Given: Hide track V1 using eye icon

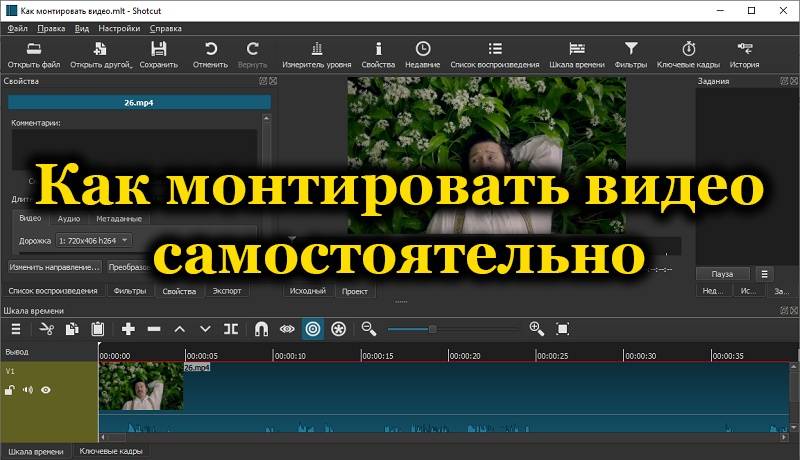Looking at the screenshot, I should pyautogui.click(x=46, y=390).
